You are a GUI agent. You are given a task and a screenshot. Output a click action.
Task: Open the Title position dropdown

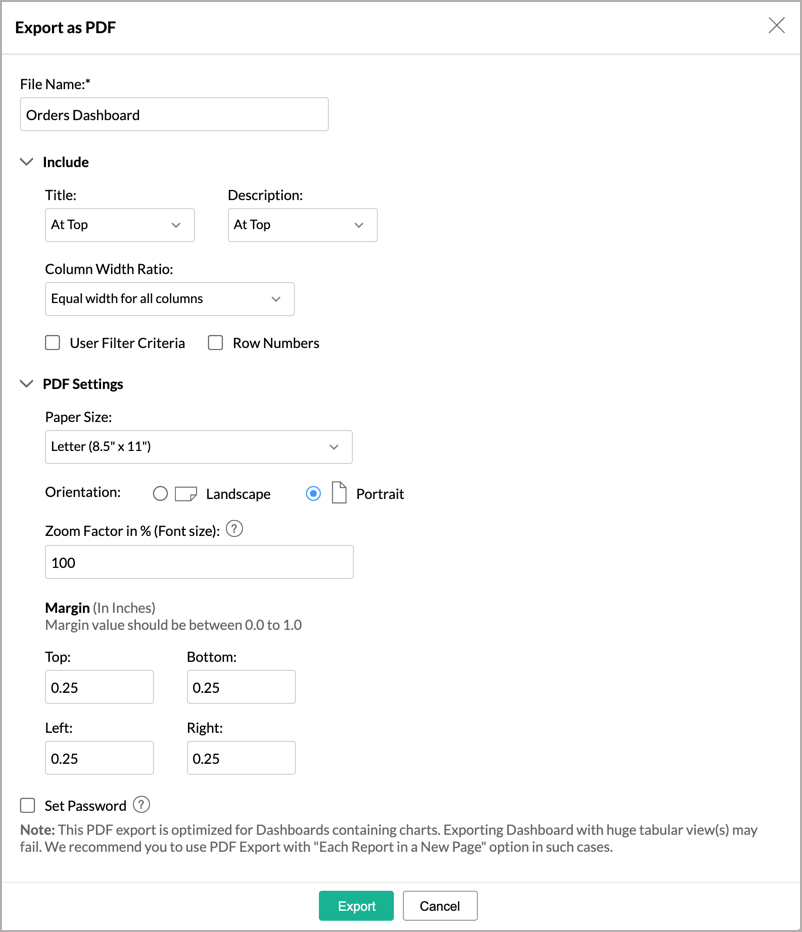[119, 224]
